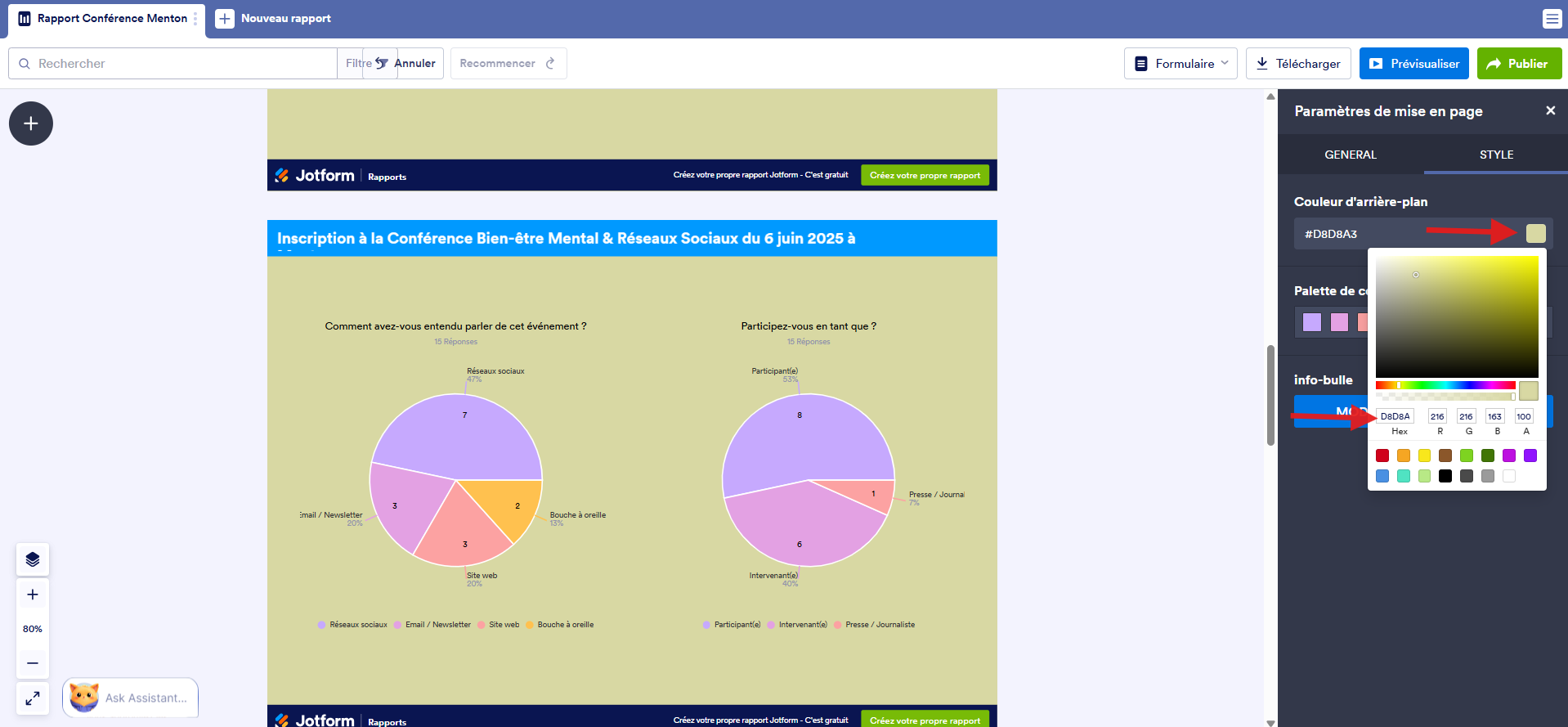
Task: Pick the turquoise preset color swatch
Action: tap(1404, 476)
